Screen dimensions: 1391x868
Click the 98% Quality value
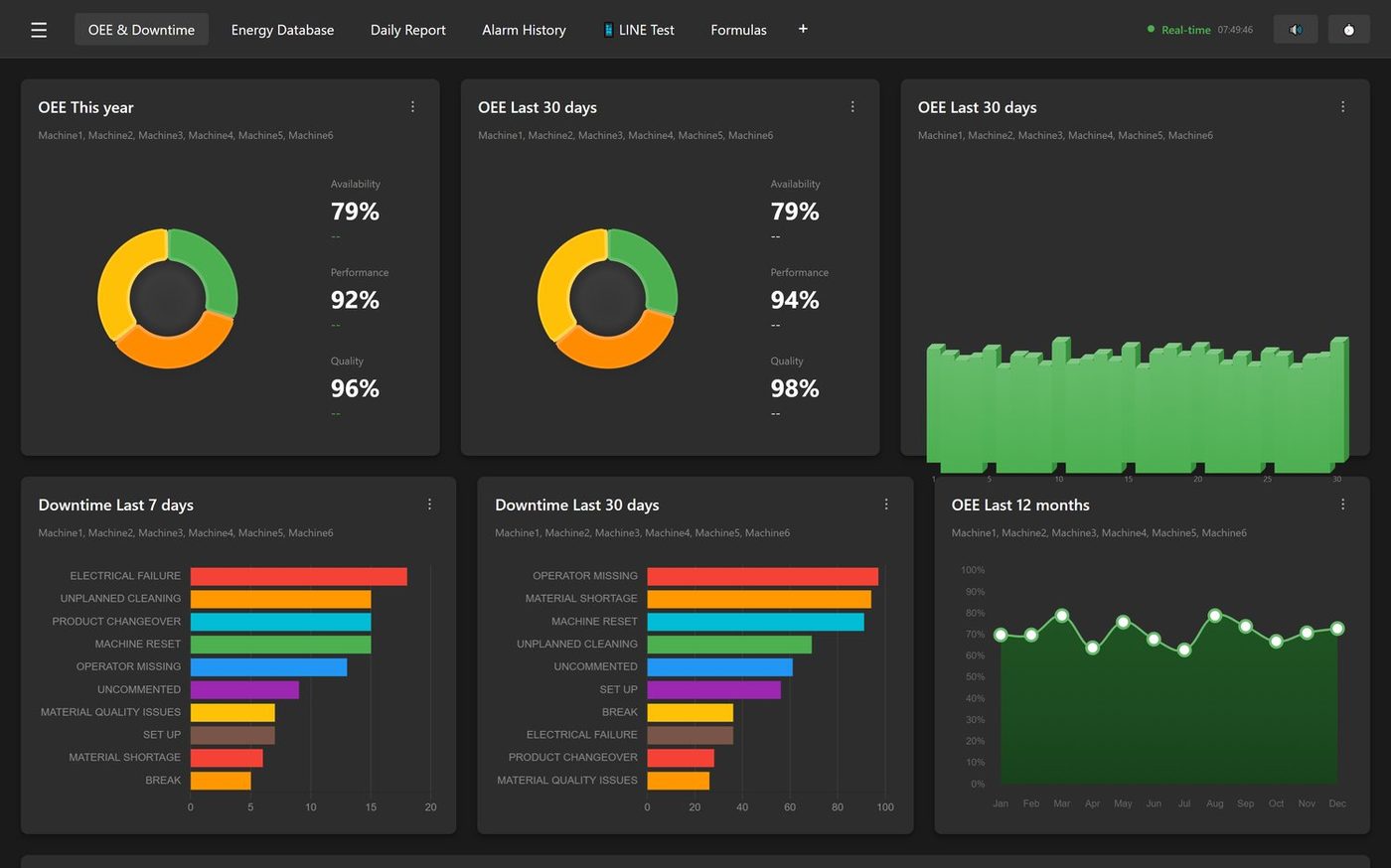point(795,388)
